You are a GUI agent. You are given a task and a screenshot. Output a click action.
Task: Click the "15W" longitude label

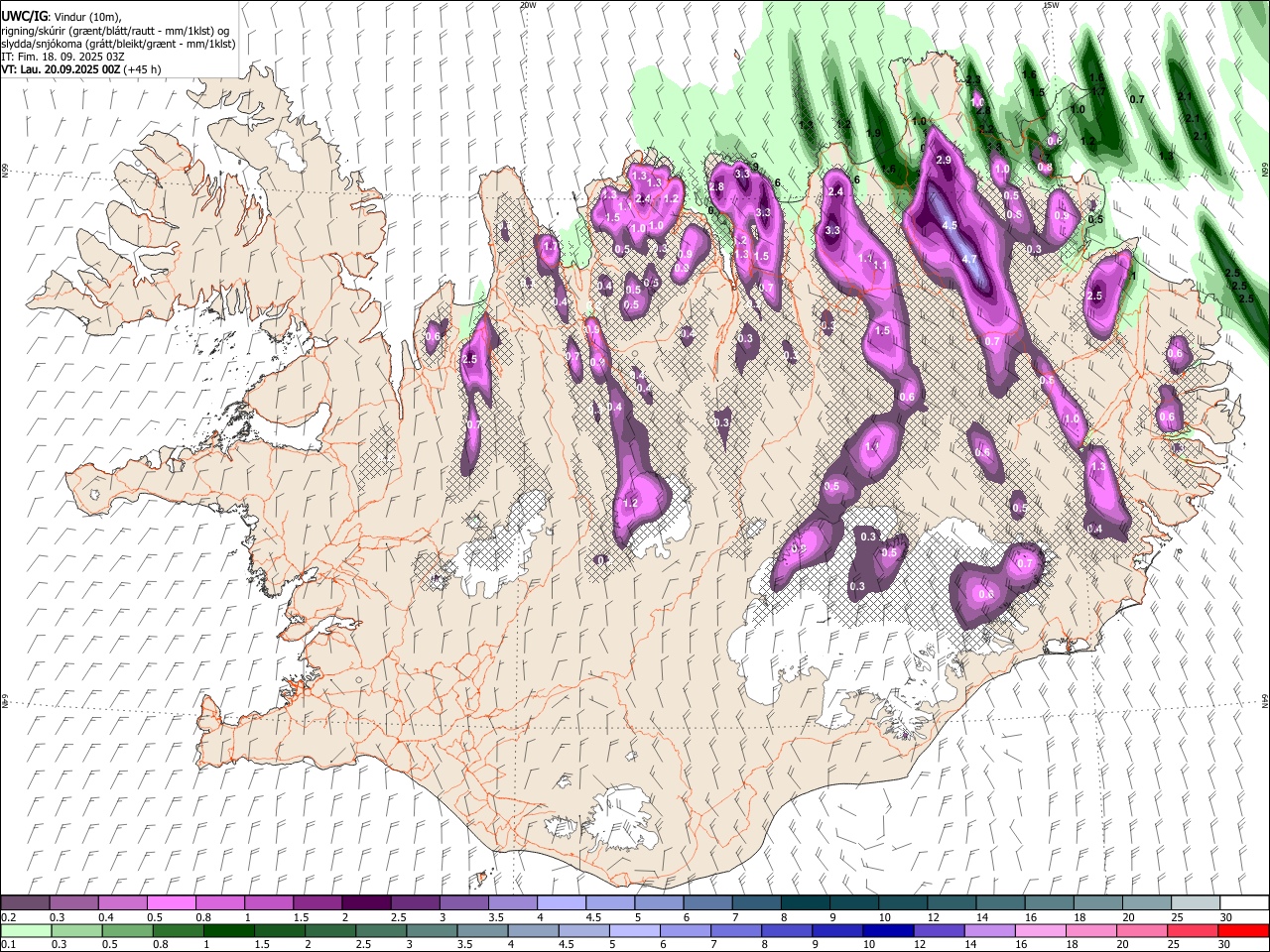coord(1051,5)
